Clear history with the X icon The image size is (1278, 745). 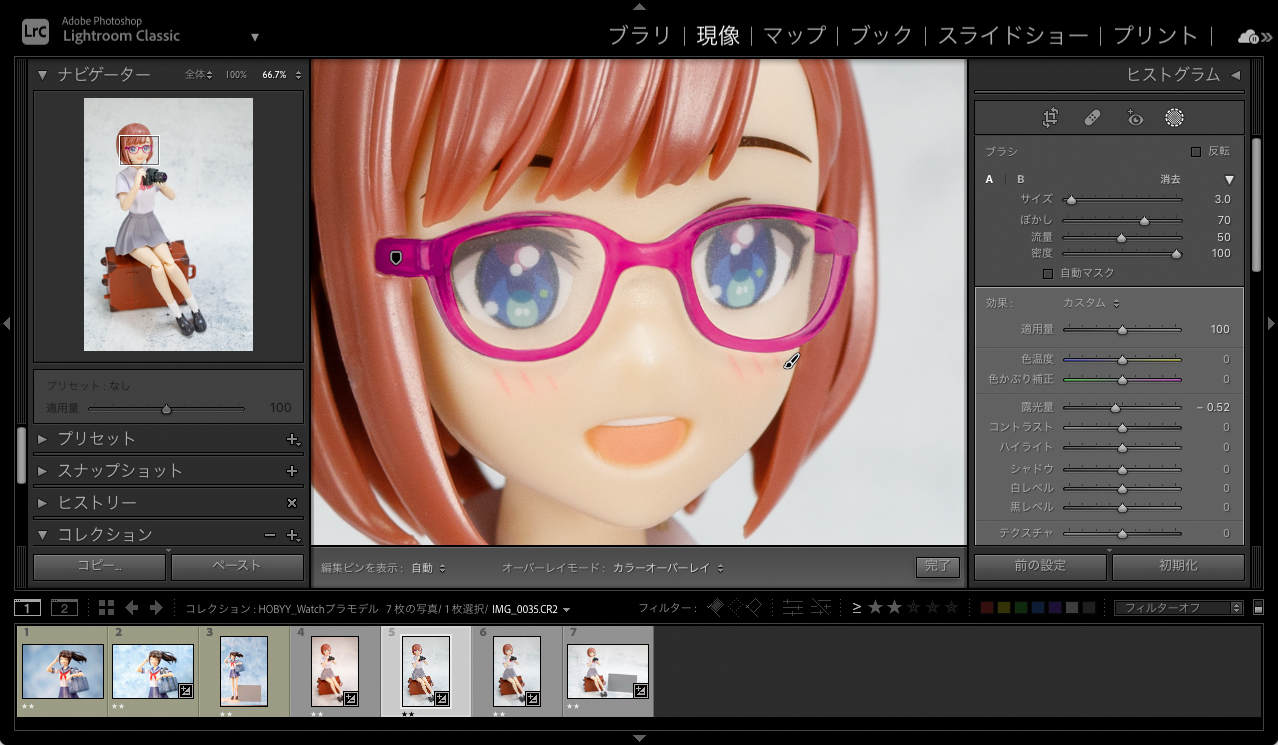pos(292,503)
